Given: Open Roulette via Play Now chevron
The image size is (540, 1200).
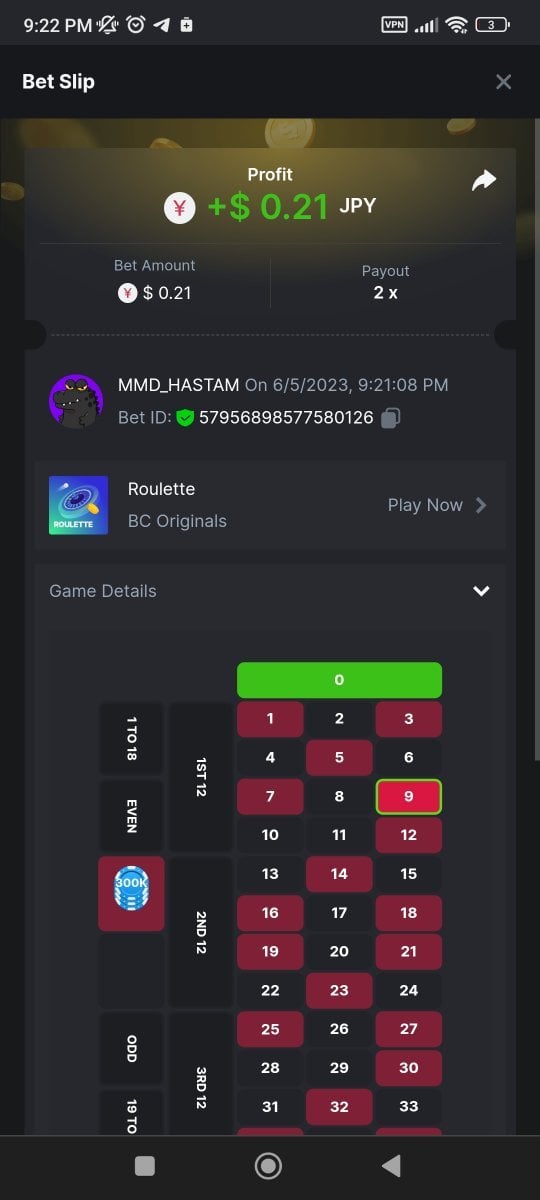Looking at the screenshot, I should 481,505.
